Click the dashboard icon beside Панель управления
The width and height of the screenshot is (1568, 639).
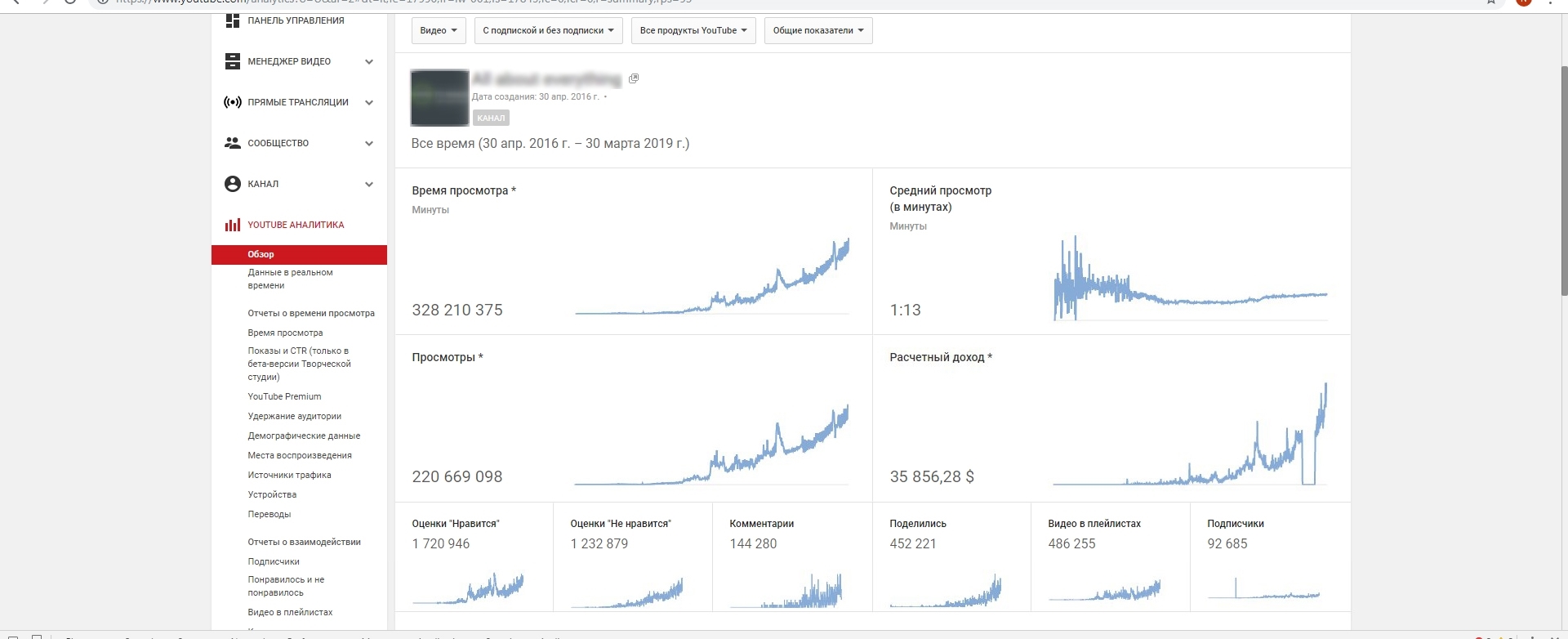233,20
